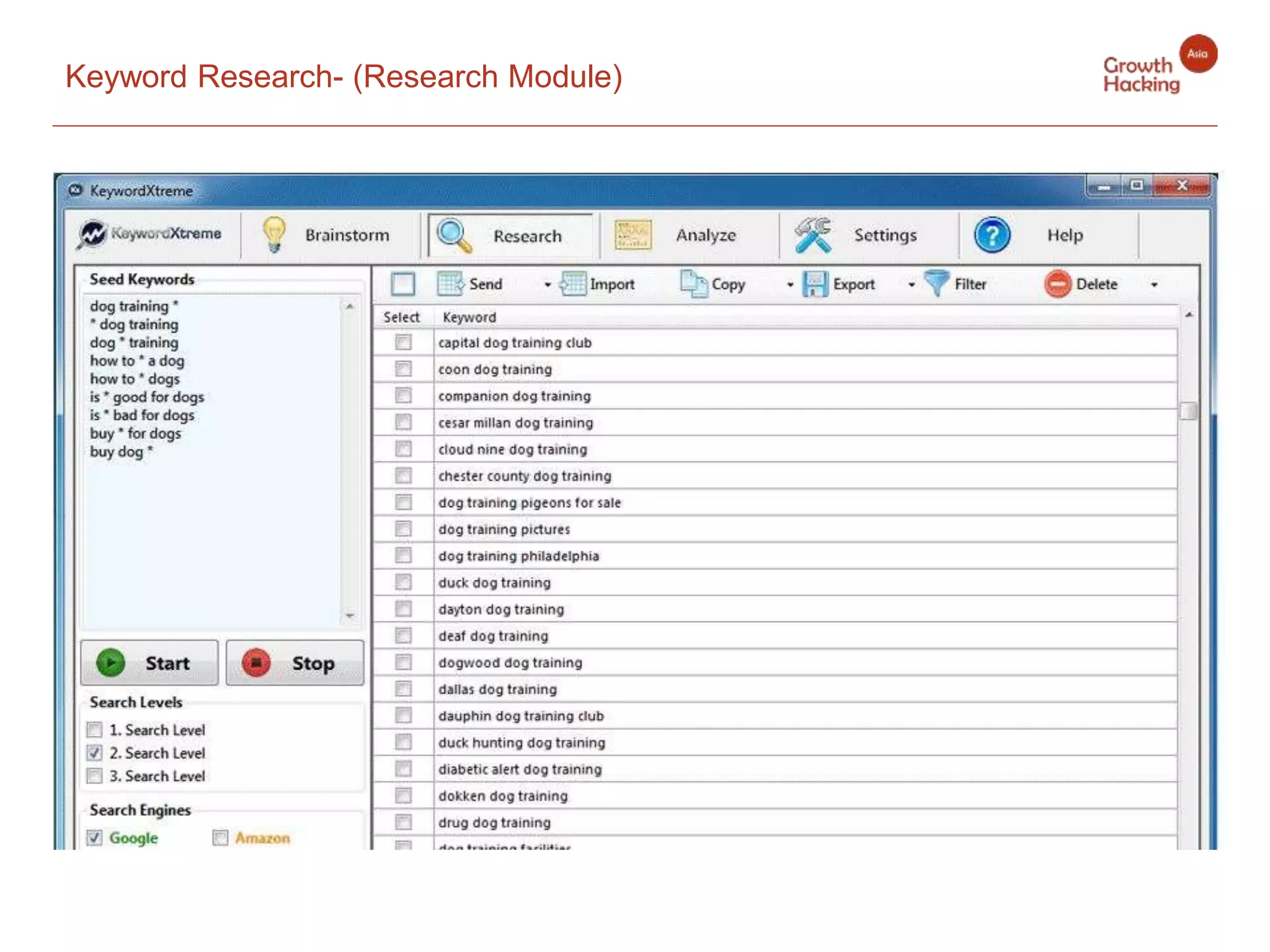
Task: Click the red Stop icon
Action: [x=256, y=663]
